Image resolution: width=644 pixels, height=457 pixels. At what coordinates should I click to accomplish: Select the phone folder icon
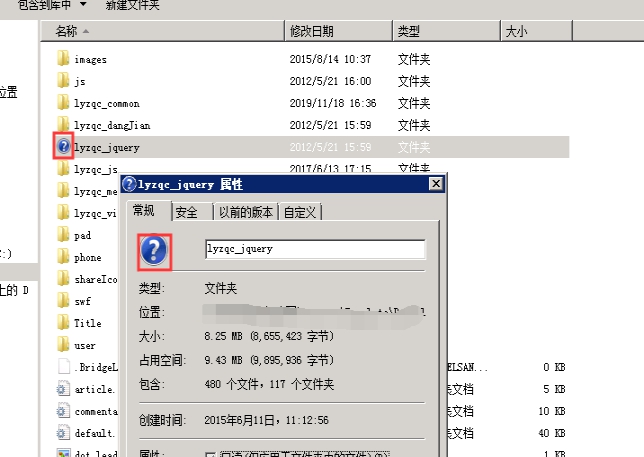[63, 257]
